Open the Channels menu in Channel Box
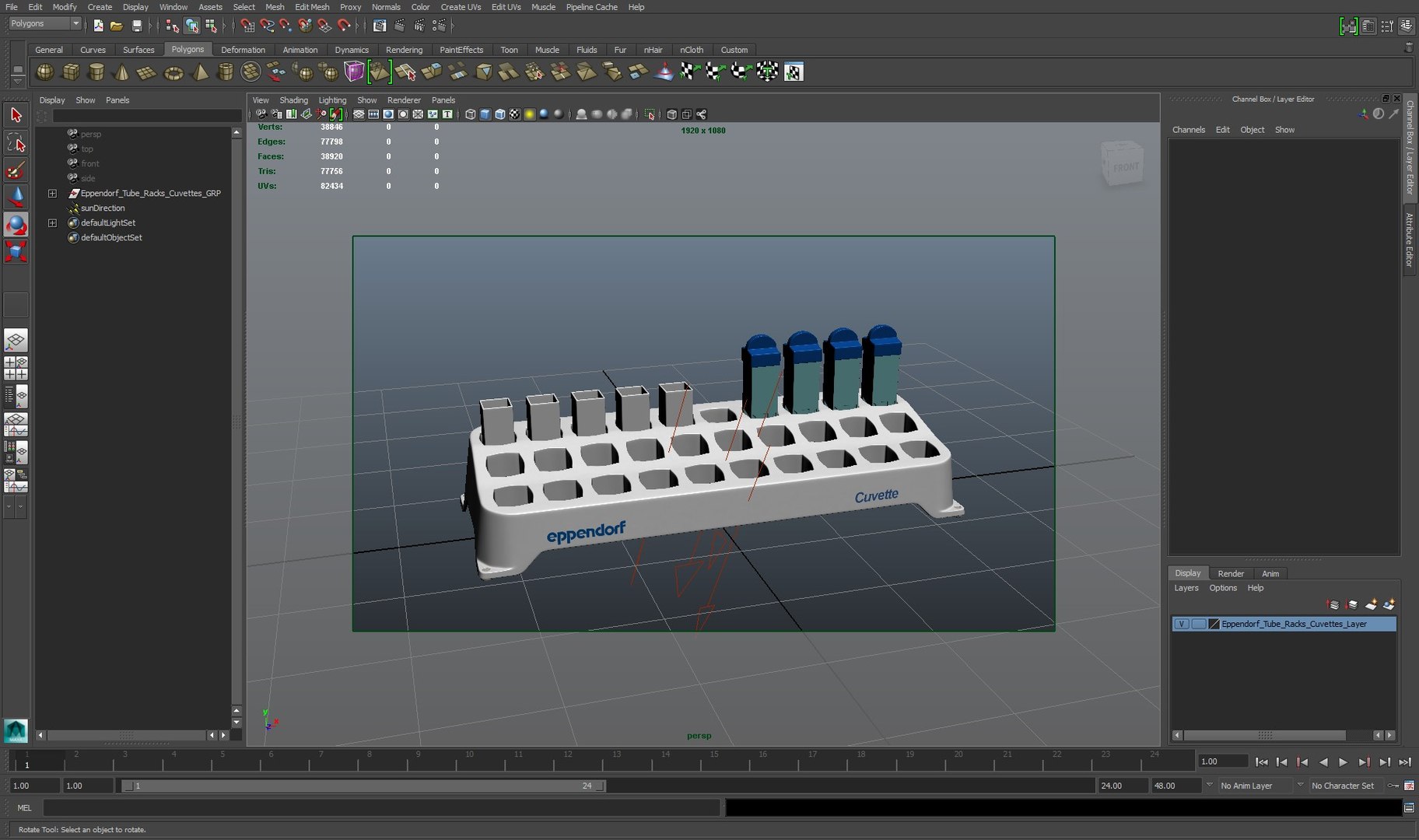The height and width of the screenshot is (840, 1419). point(1188,130)
